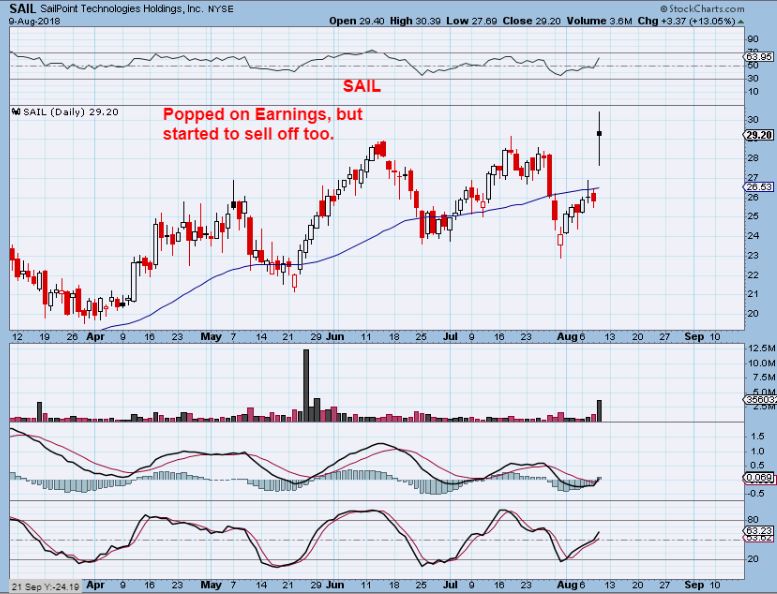This screenshot has height=594, width=777.
Task: Click the Close 29.20 value in the header
Action: 532,21
